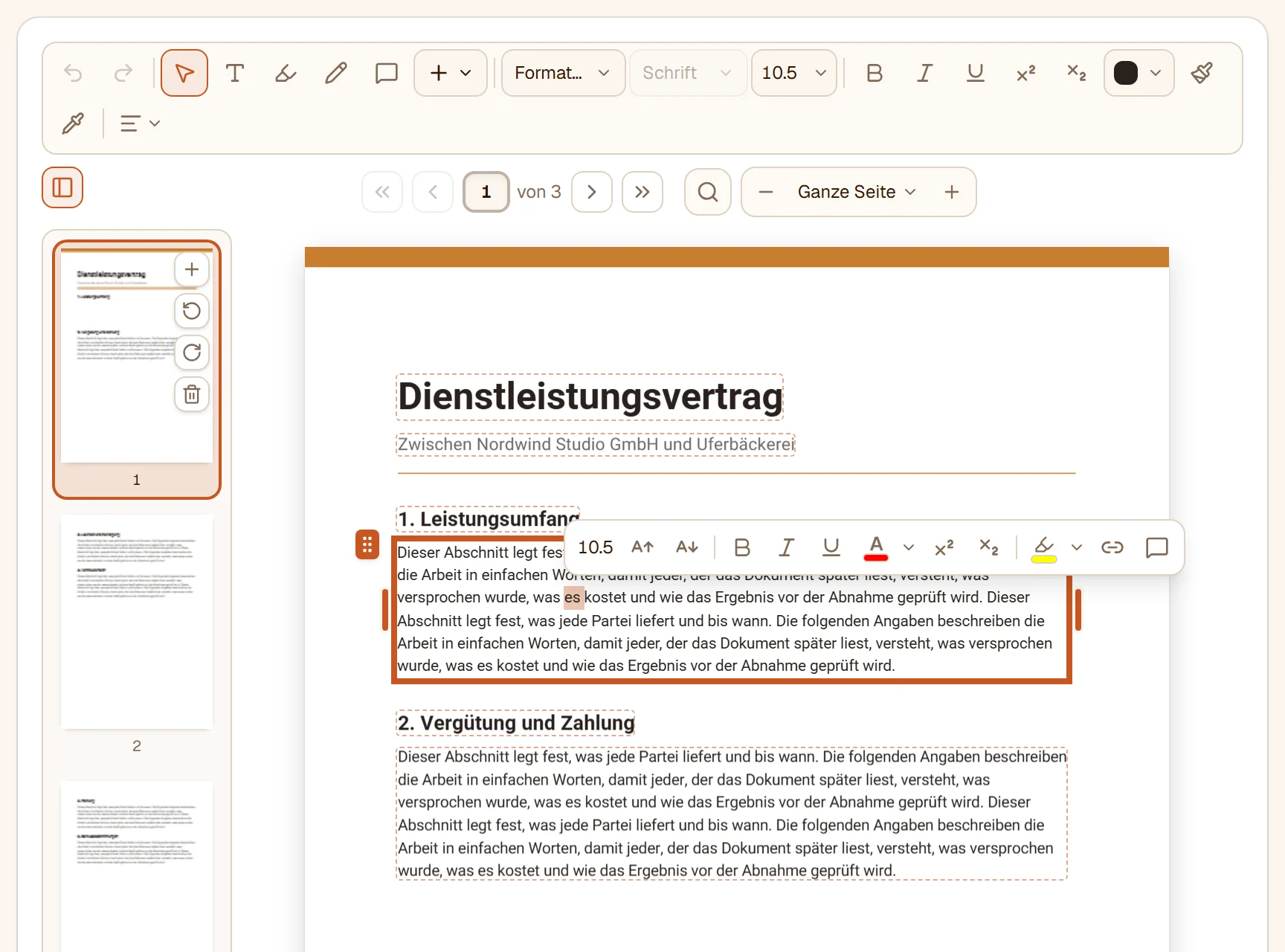
Task: Jump to the last page
Action: pyautogui.click(x=642, y=192)
